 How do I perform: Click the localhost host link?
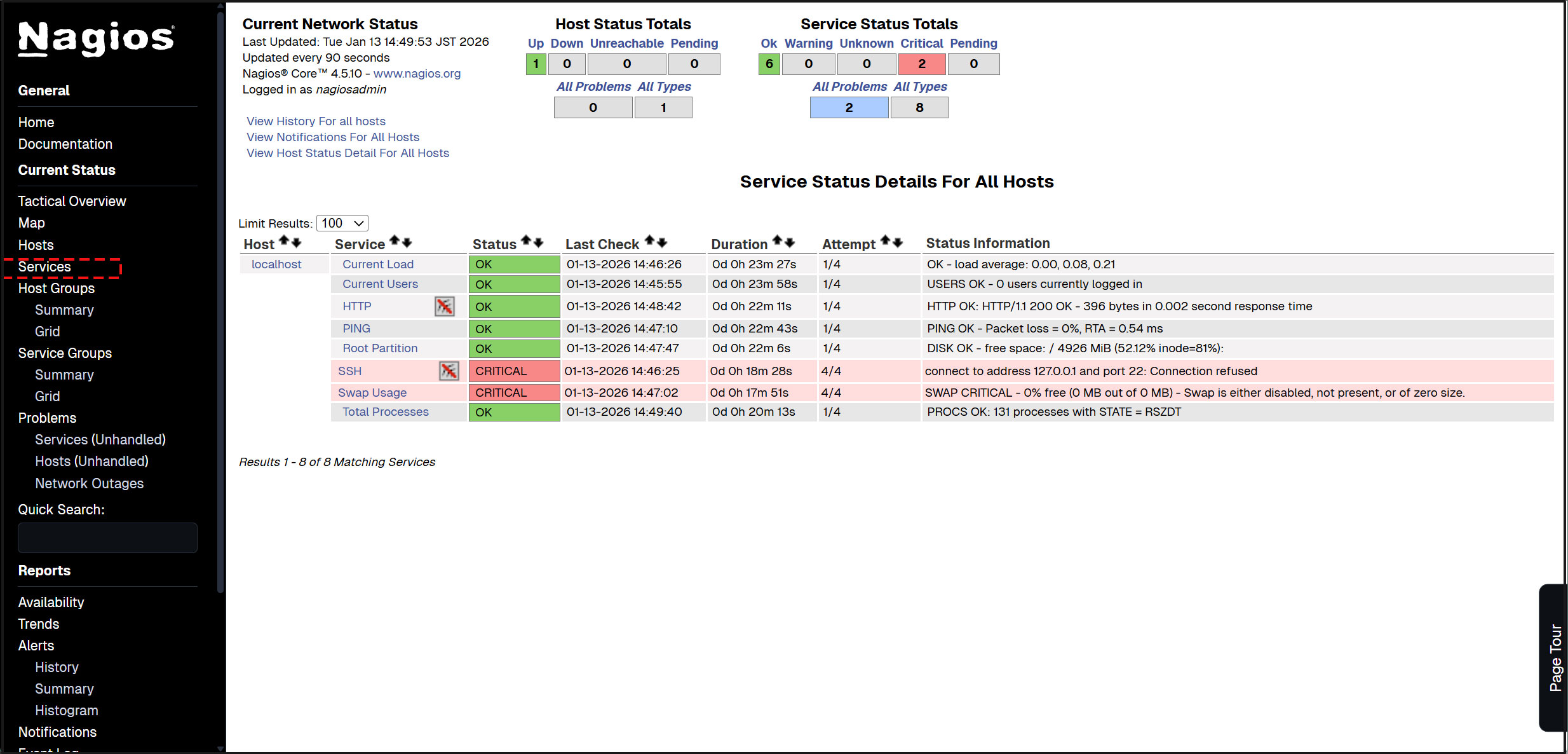pyautogui.click(x=276, y=264)
